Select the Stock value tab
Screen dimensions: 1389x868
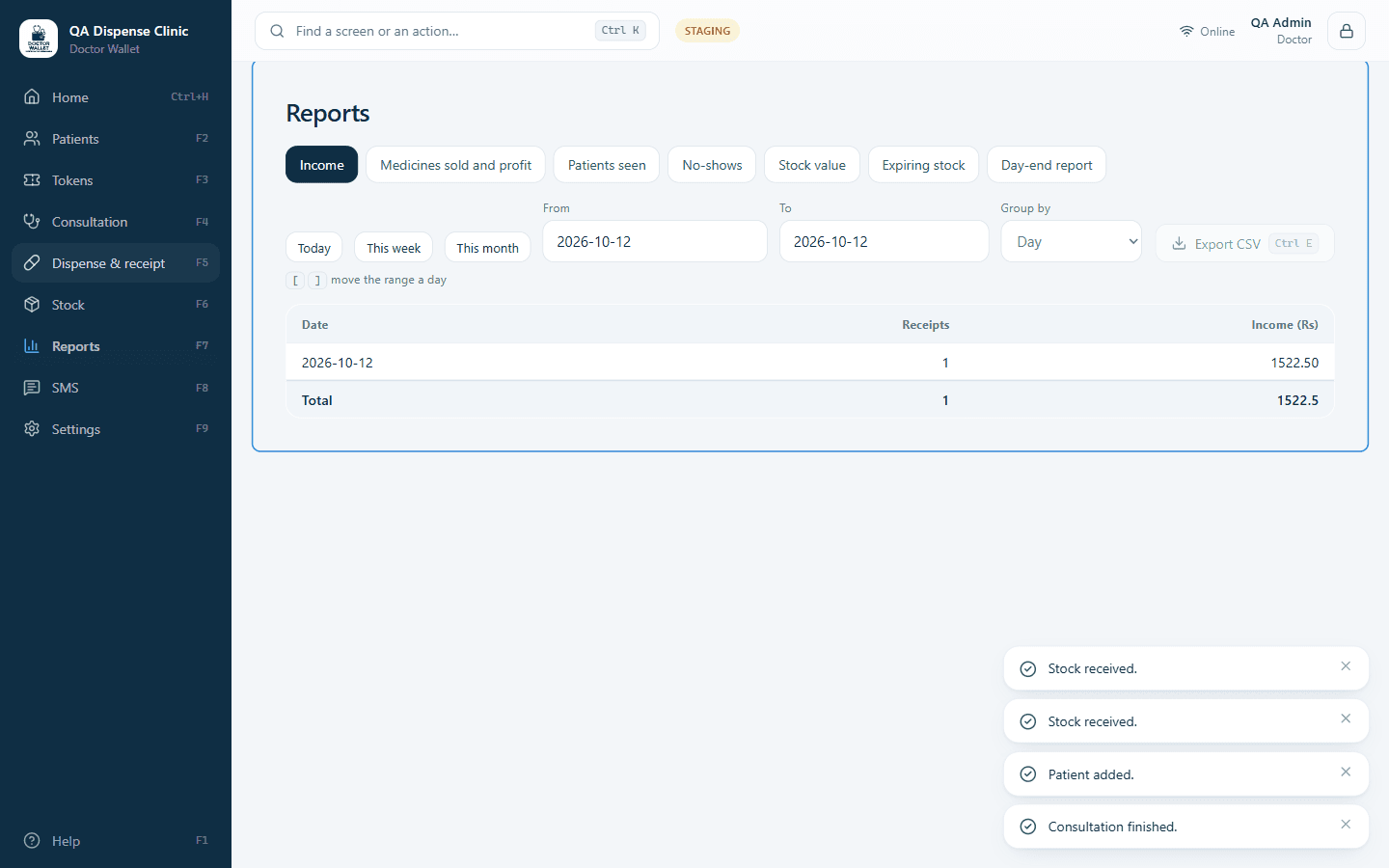(812, 165)
